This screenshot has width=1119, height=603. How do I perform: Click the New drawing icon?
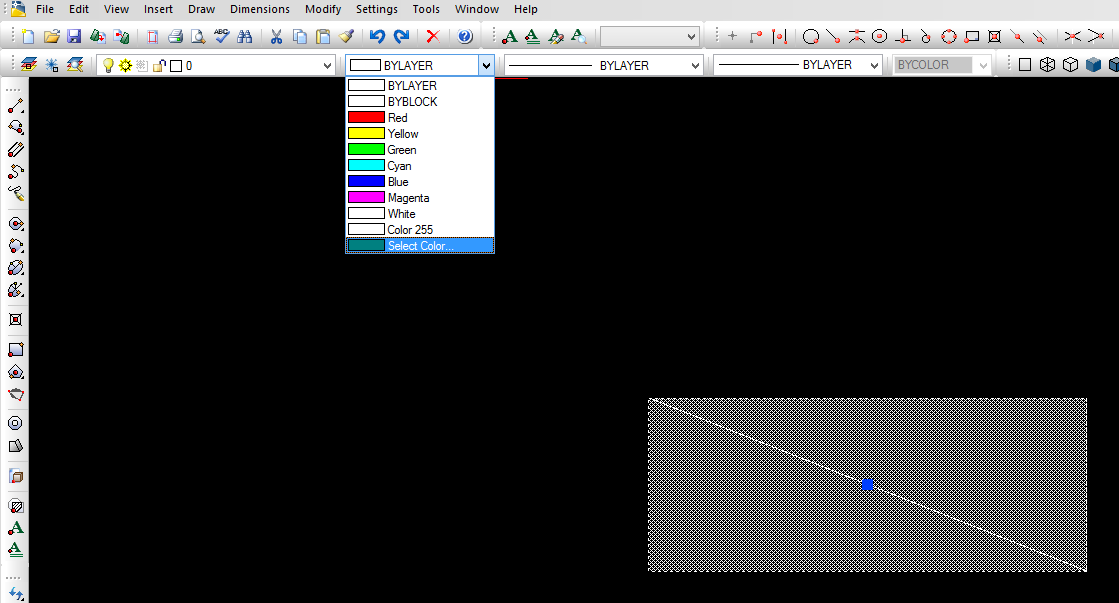(x=28, y=36)
